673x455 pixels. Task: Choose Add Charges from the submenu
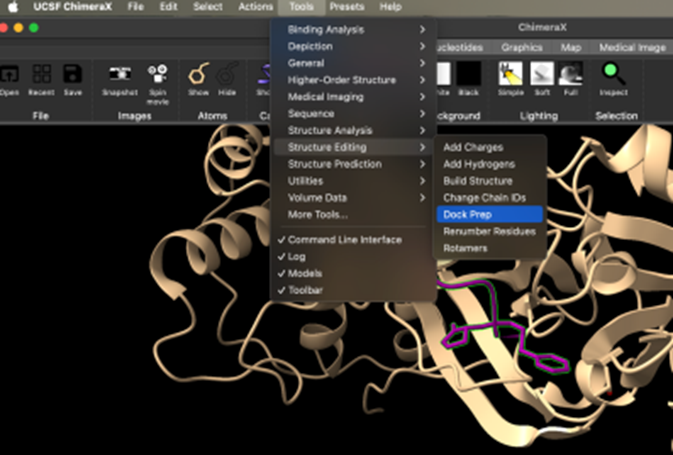[x=490, y=147]
